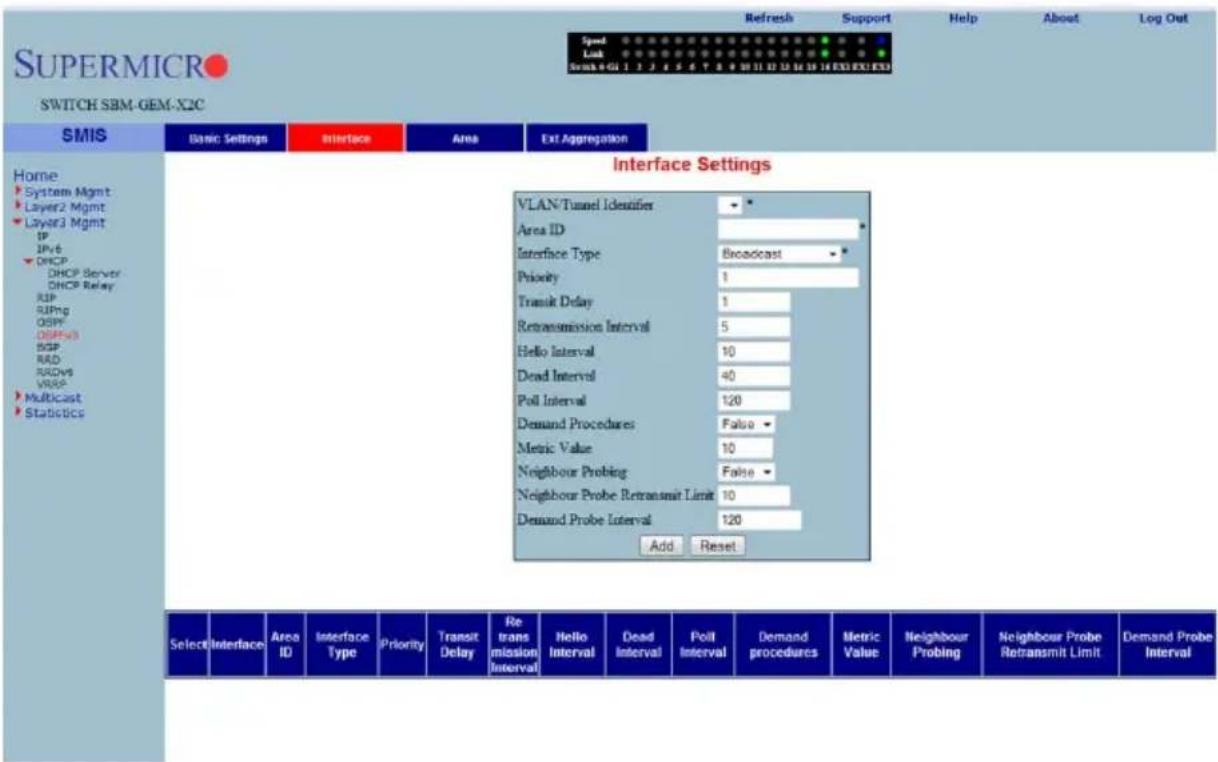Click the Area ID input field
The image size is (1218, 762).
click(788, 229)
